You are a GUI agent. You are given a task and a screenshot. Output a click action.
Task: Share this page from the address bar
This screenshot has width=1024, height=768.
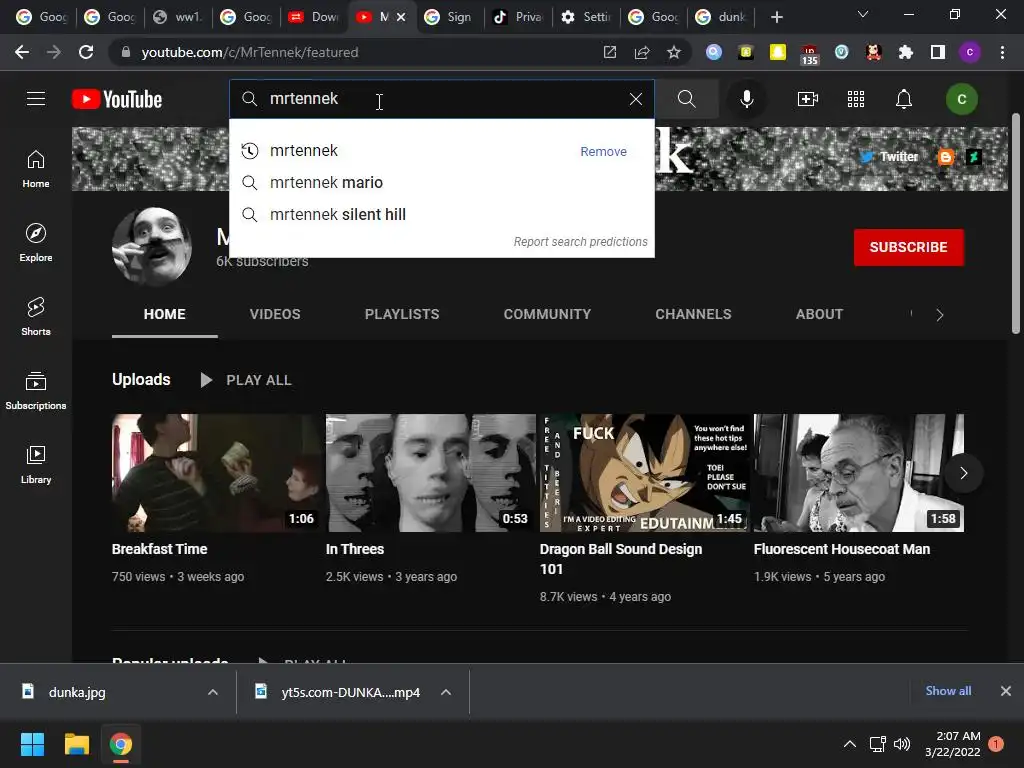coord(642,52)
